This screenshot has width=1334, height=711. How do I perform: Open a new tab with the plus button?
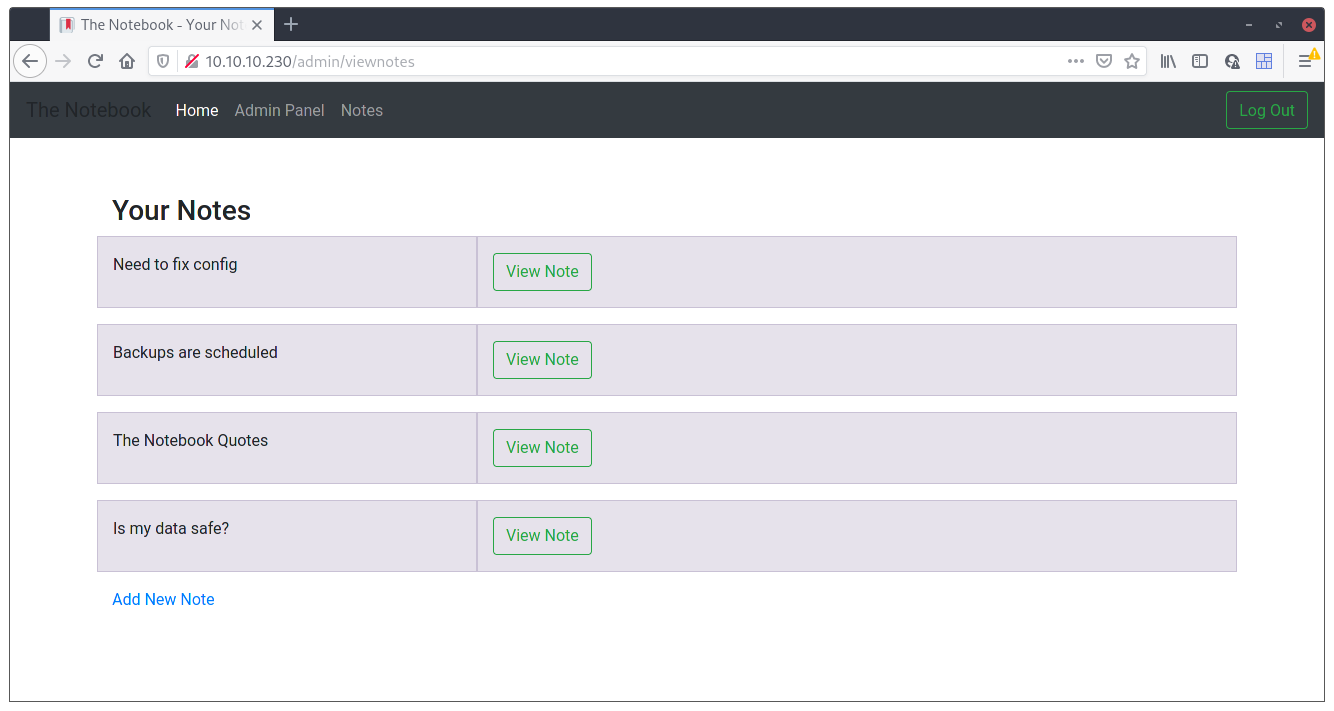(290, 24)
